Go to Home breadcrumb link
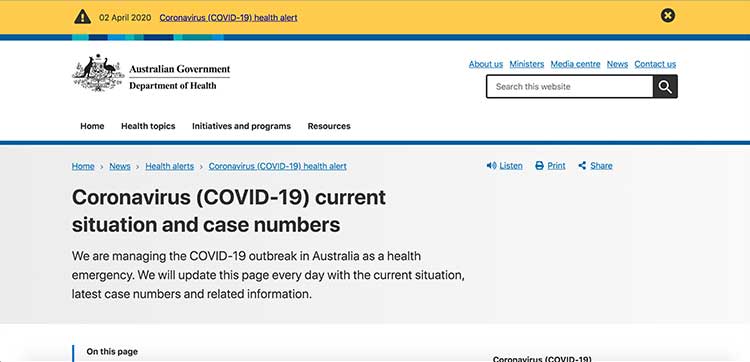The width and height of the screenshot is (750, 362). pos(83,166)
